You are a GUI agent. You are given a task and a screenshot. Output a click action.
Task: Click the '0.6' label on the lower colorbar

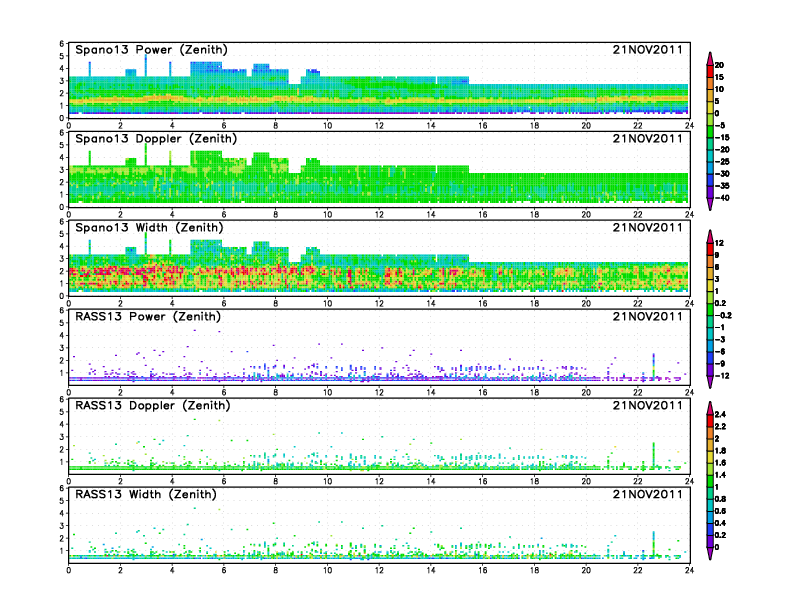[x=720, y=511]
